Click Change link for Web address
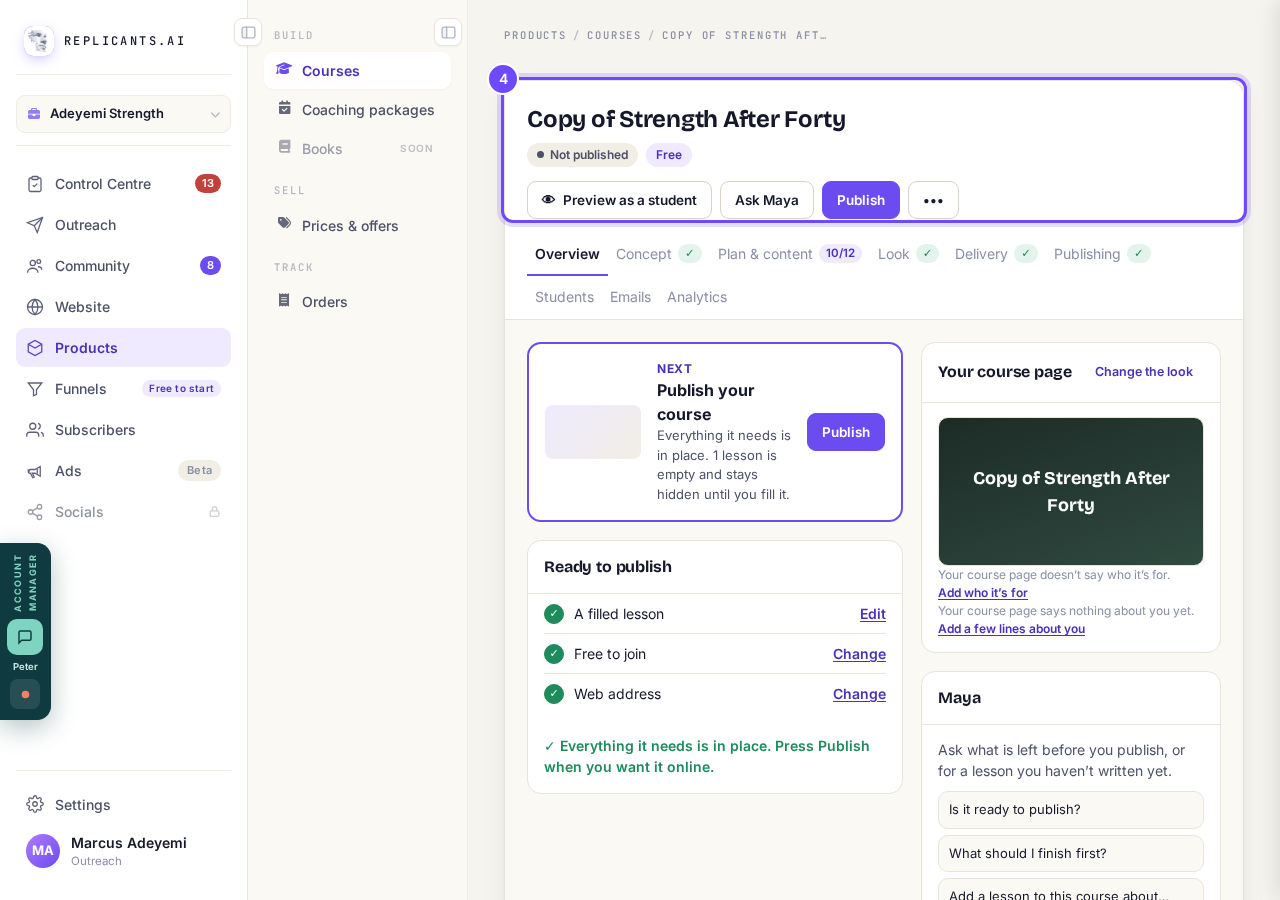Image resolution: width=1280 pixels, height=900 pixels. pos(859,694)
